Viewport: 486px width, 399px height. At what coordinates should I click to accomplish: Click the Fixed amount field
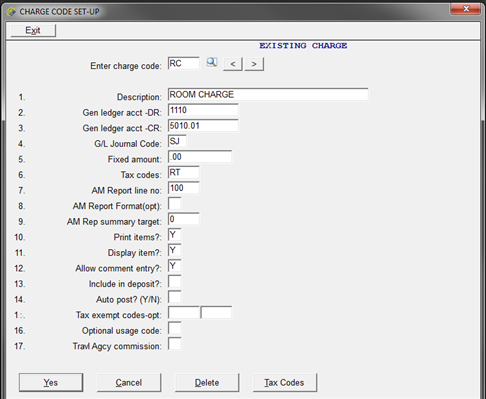(200, 157)
